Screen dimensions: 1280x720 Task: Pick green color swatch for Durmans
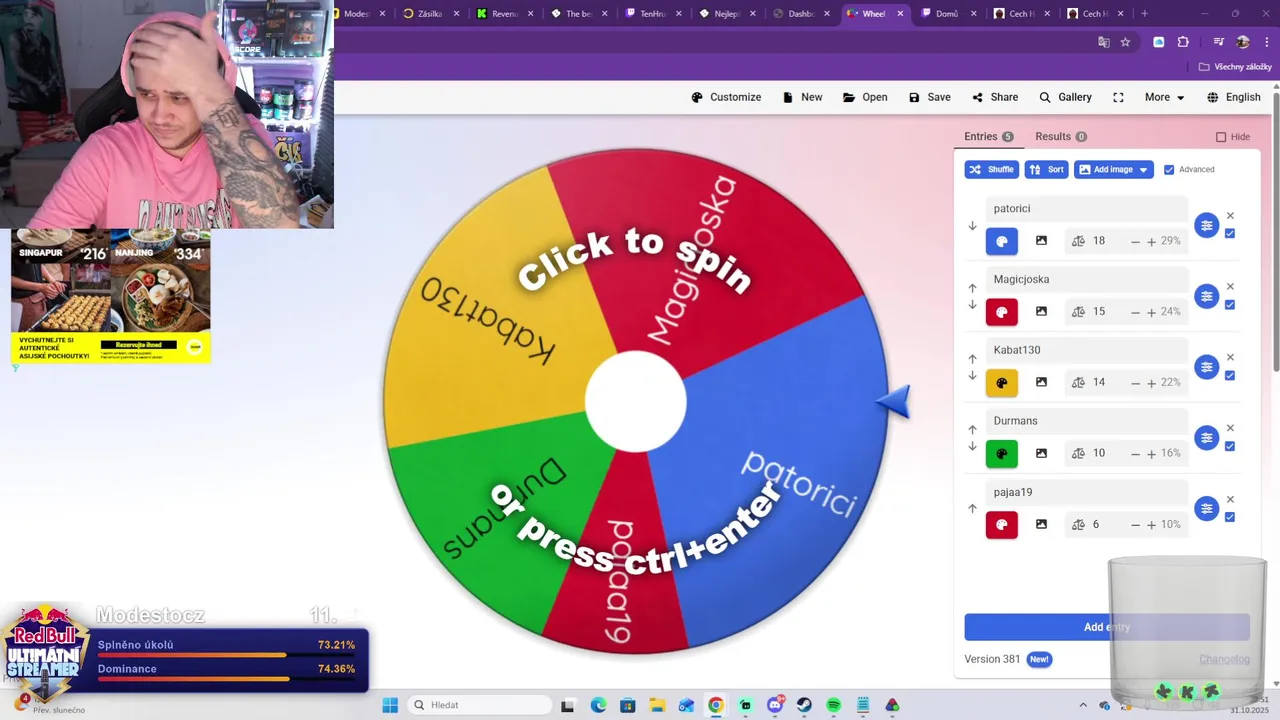pyautogui.click(x=1002, y=454)
